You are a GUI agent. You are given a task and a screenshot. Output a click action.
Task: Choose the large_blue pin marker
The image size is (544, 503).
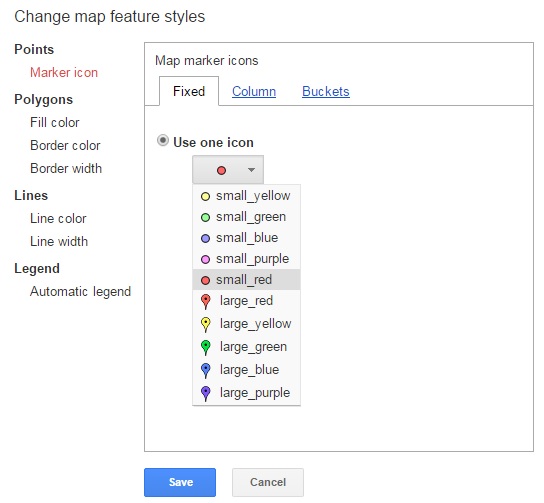point(246,370)
